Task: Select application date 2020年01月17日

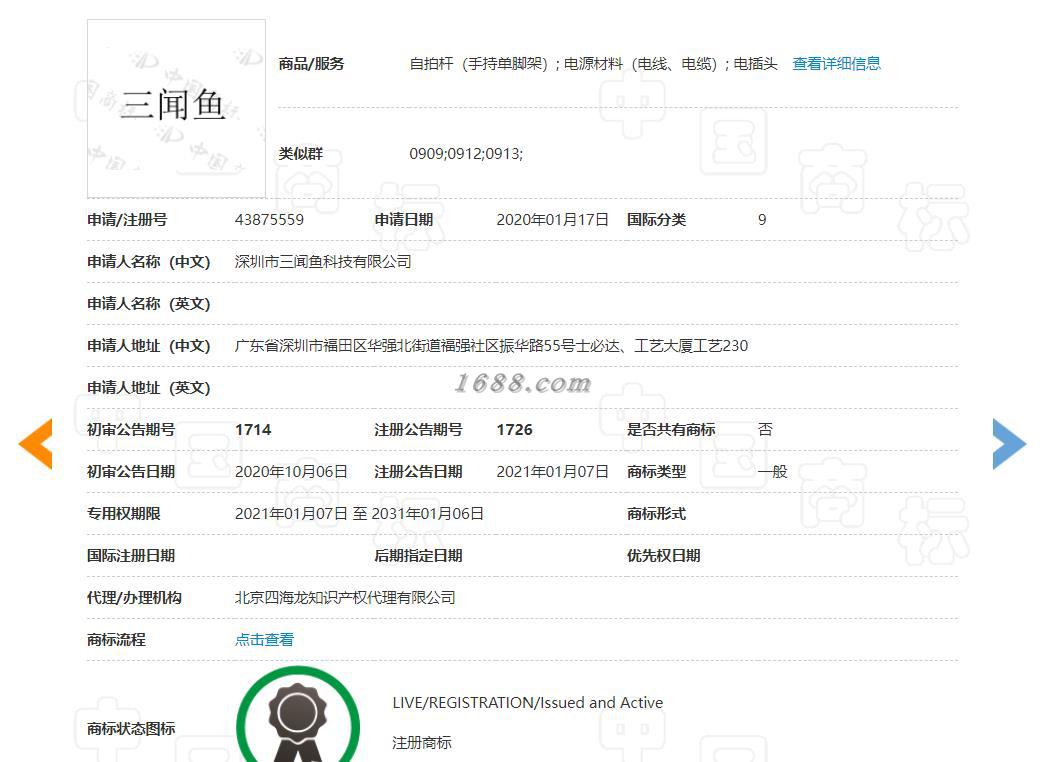Action: pos(553,220)
